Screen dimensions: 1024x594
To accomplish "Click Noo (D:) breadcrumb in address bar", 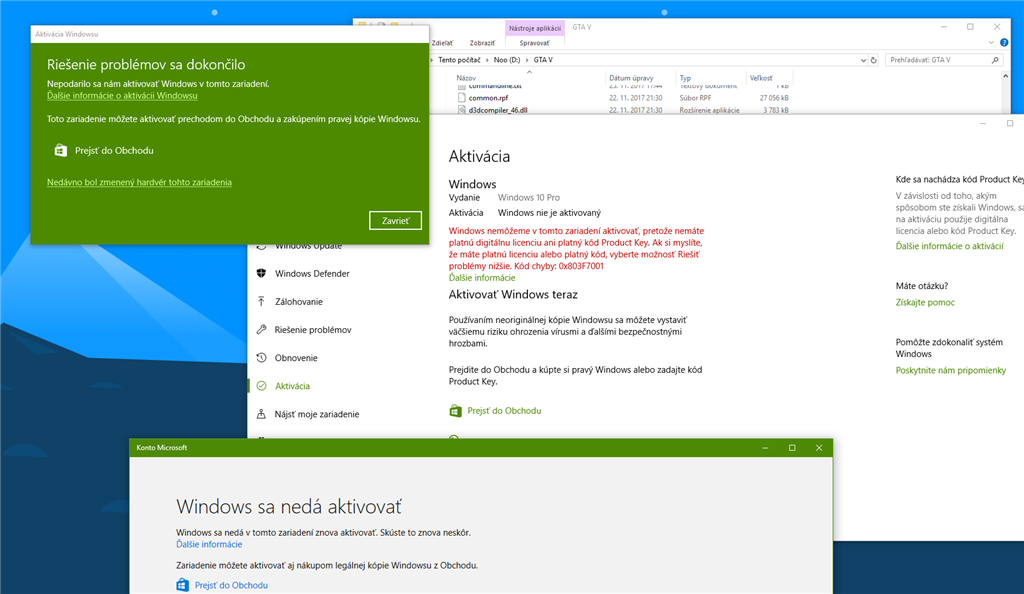I will 507,59.
